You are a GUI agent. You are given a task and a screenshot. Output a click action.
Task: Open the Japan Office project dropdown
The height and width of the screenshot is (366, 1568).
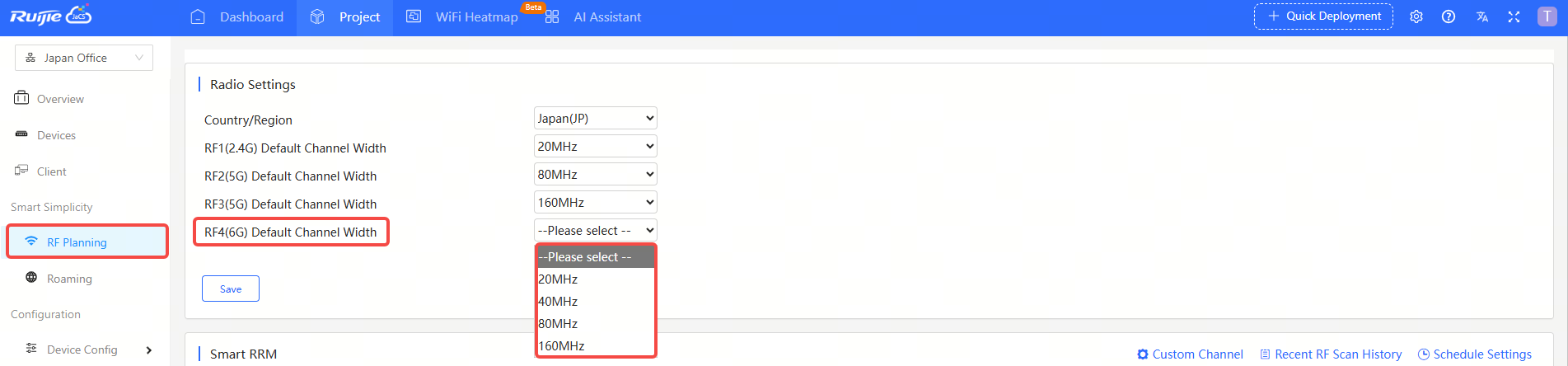tap(84, 58)
